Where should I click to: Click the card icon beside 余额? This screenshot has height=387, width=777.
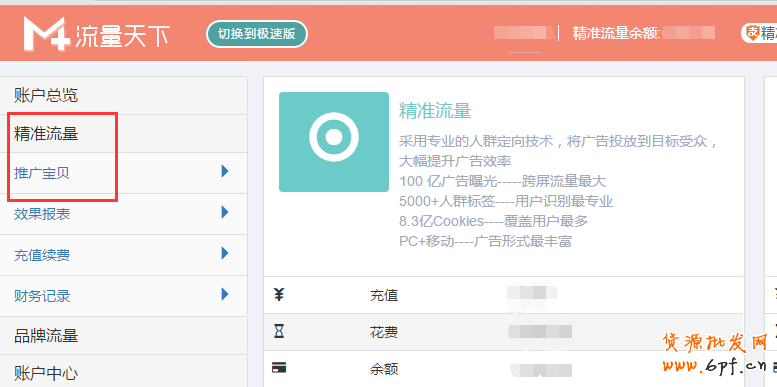click(279, 368)
